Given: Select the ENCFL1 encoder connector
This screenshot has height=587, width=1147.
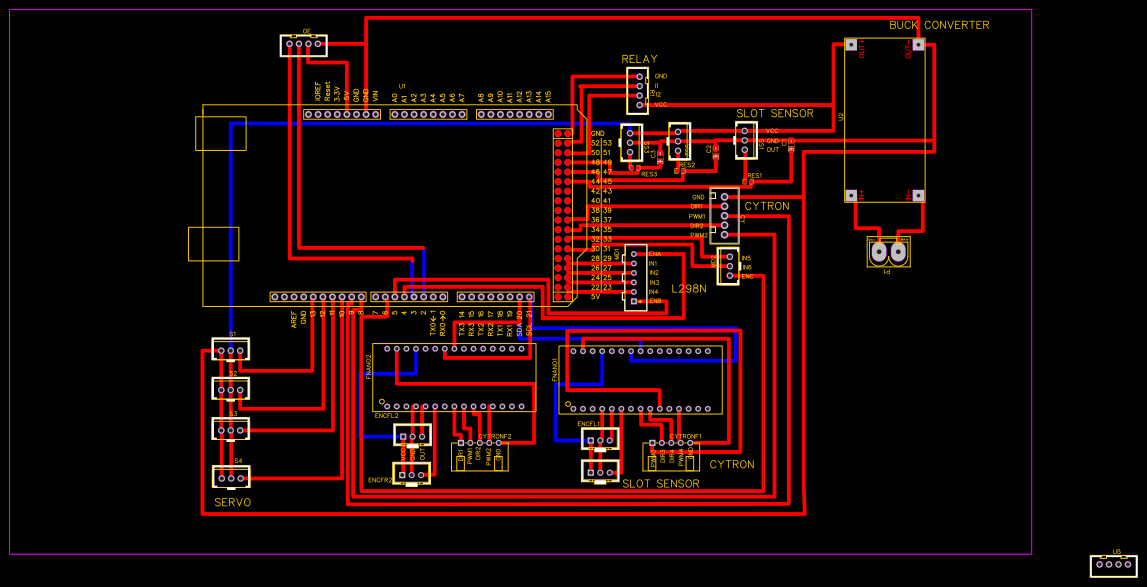Looking at the screenshot, I should pyautogui.click(x=600, y=440).
